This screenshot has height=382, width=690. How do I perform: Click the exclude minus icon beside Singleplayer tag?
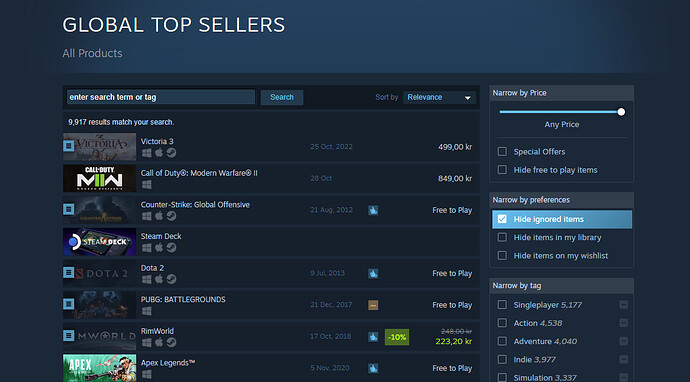[x=624, y=305]
